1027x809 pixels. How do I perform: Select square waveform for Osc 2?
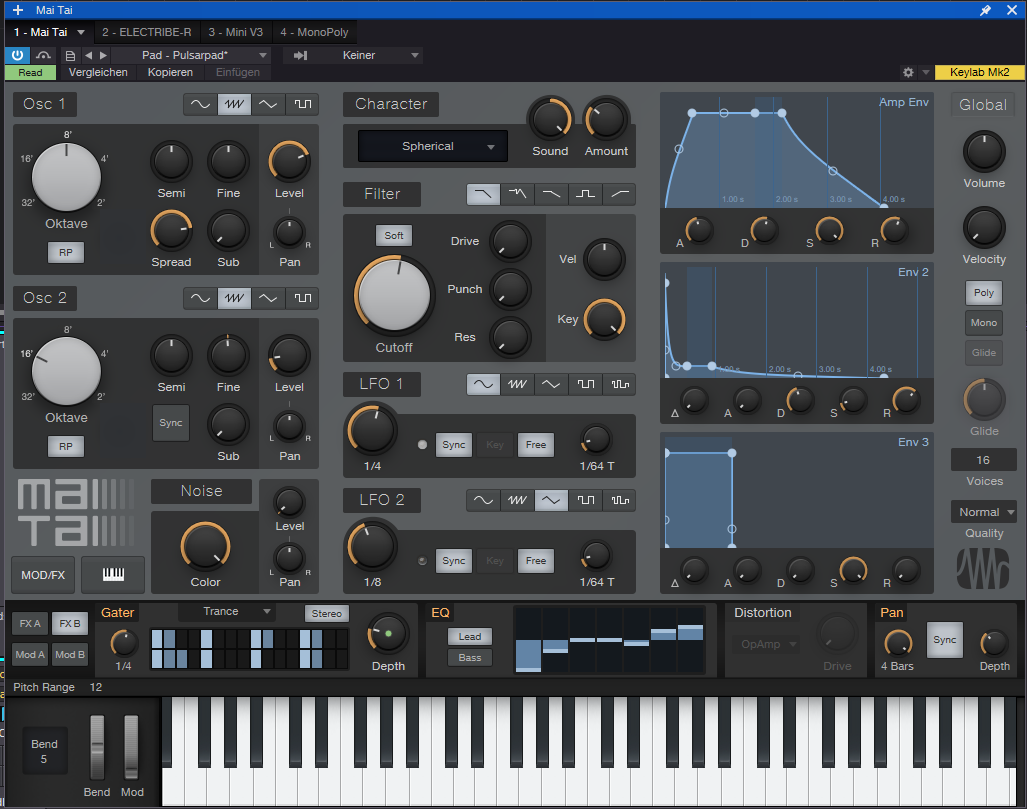[x=303, y=298]
